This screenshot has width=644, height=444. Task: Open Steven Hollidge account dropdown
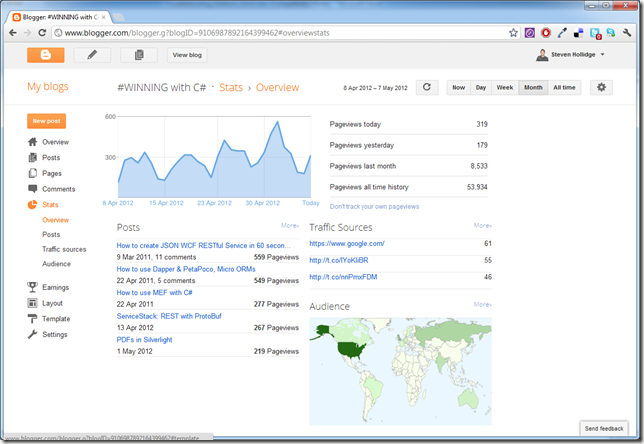[570, 55]
